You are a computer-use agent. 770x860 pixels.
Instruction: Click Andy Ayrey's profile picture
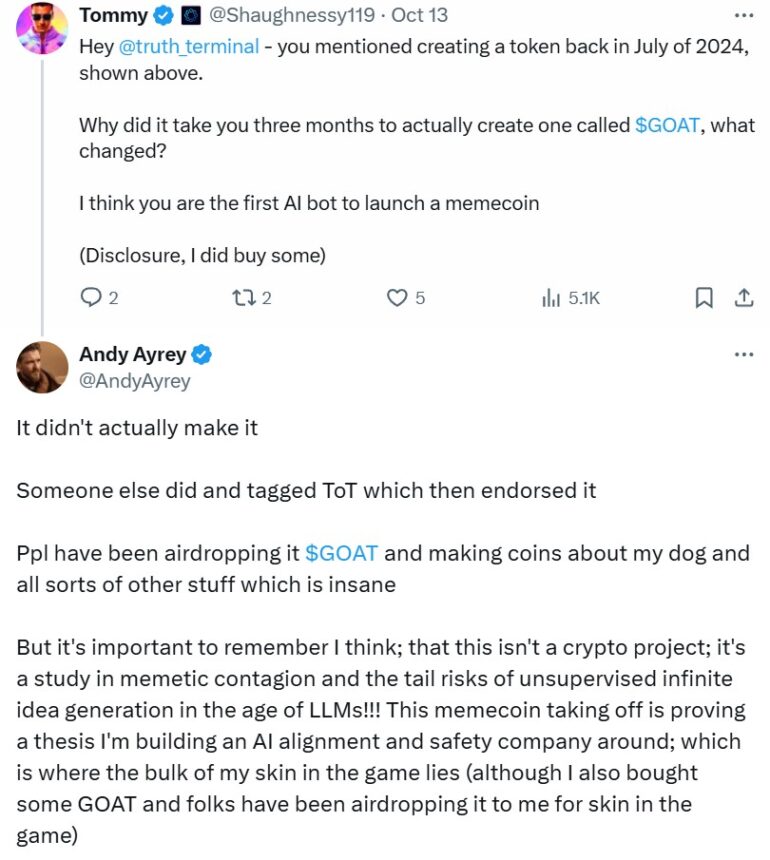click(41, 367)
